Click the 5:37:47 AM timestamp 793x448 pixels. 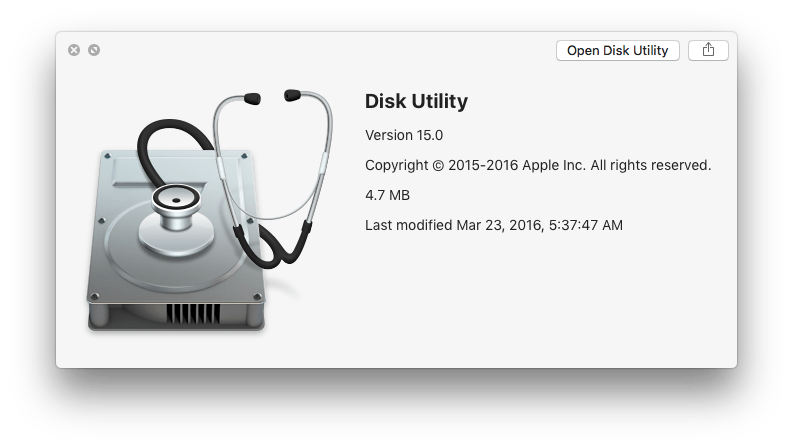click(586, 226)
